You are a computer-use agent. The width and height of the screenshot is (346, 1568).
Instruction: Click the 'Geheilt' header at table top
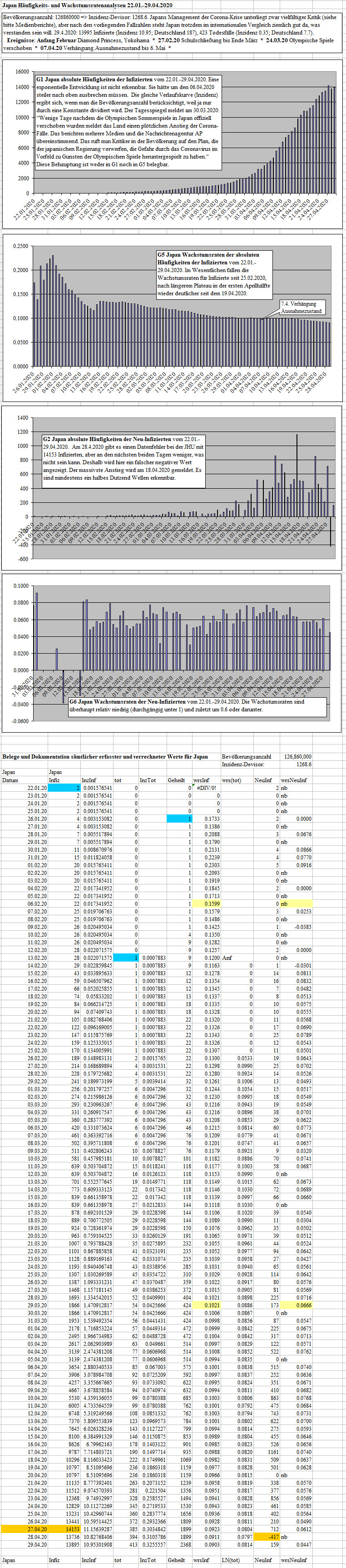(x=176, y=780)
